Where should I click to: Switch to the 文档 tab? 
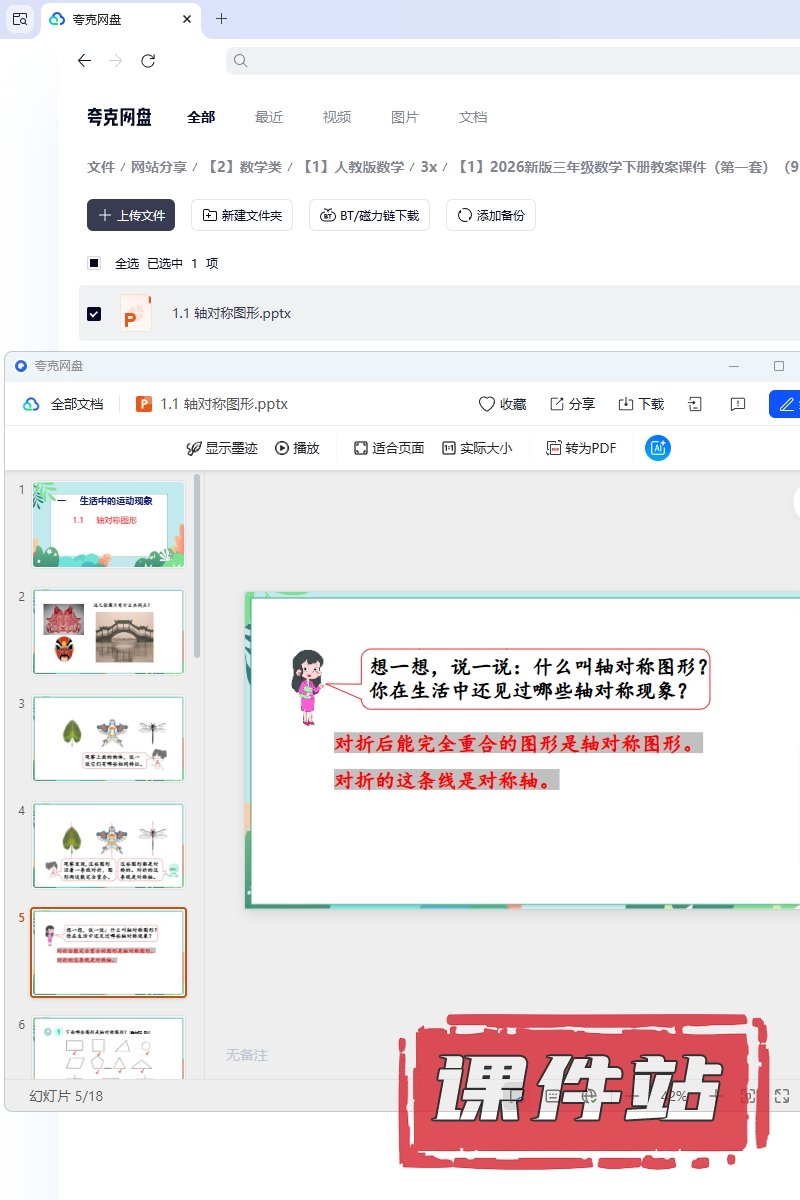tap(473, 117)
